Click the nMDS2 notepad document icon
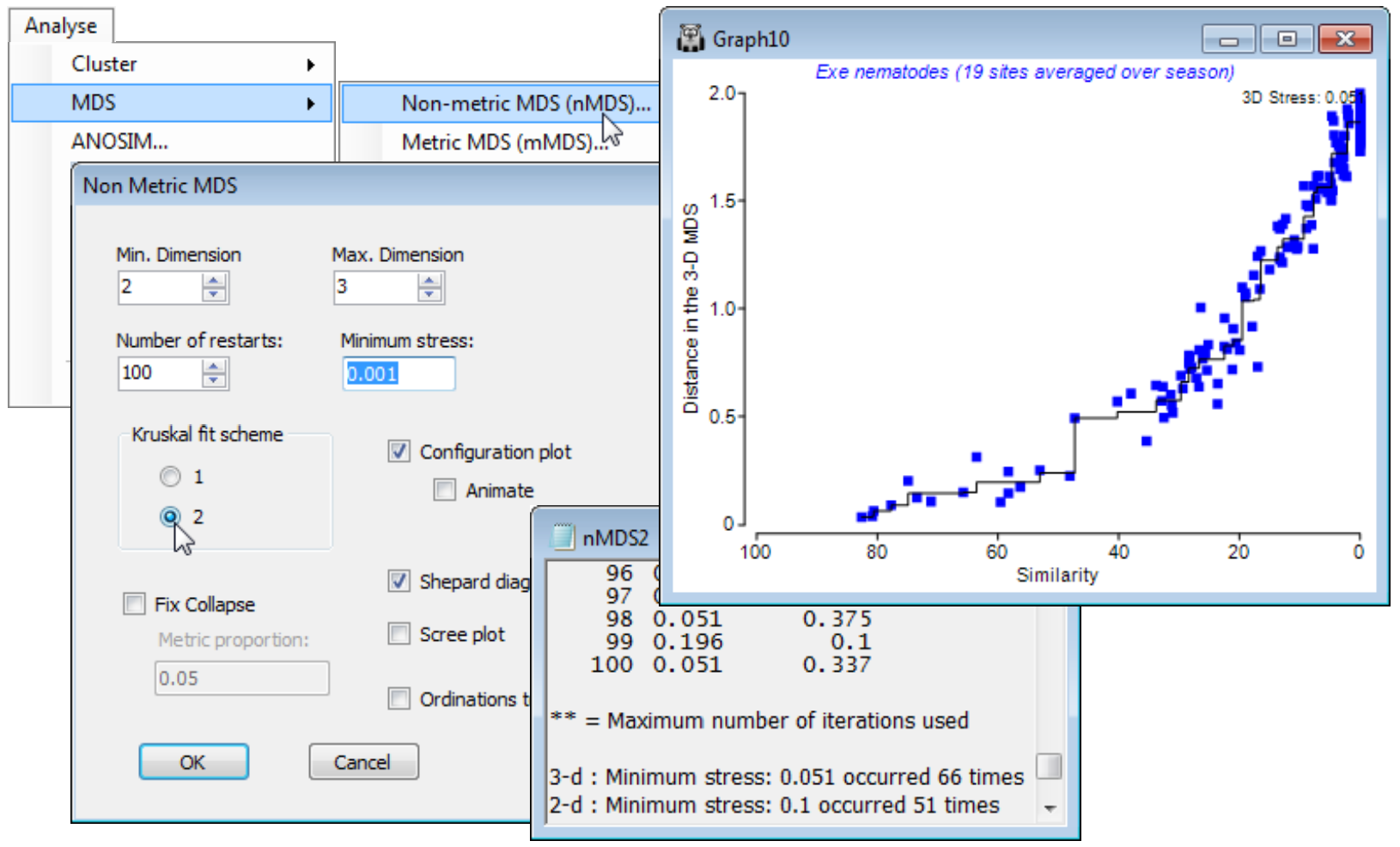Screen dimensions: 1400x847 coord(562,538)
